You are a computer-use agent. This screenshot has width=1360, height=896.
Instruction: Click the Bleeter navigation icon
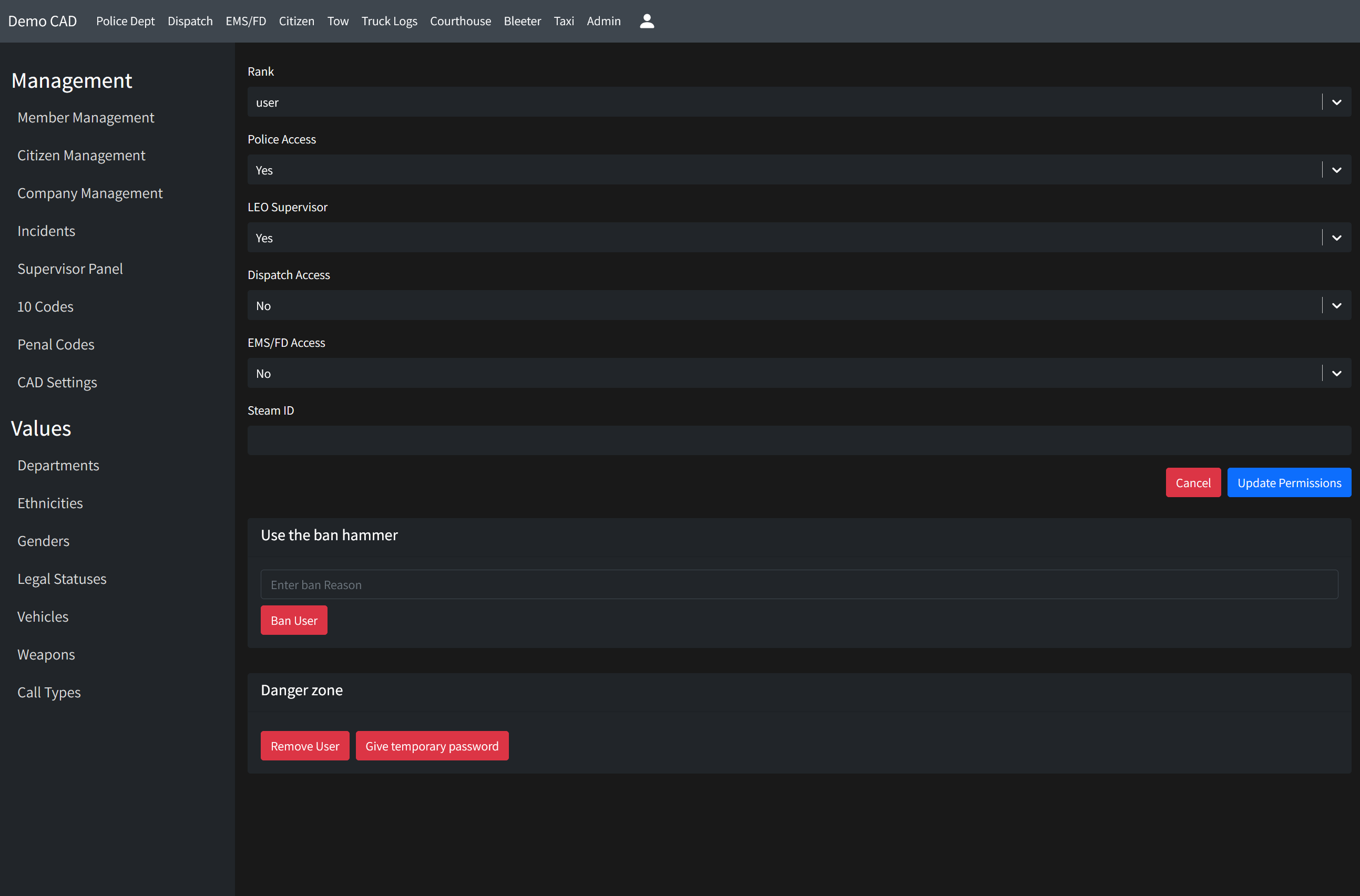point(521,21)
